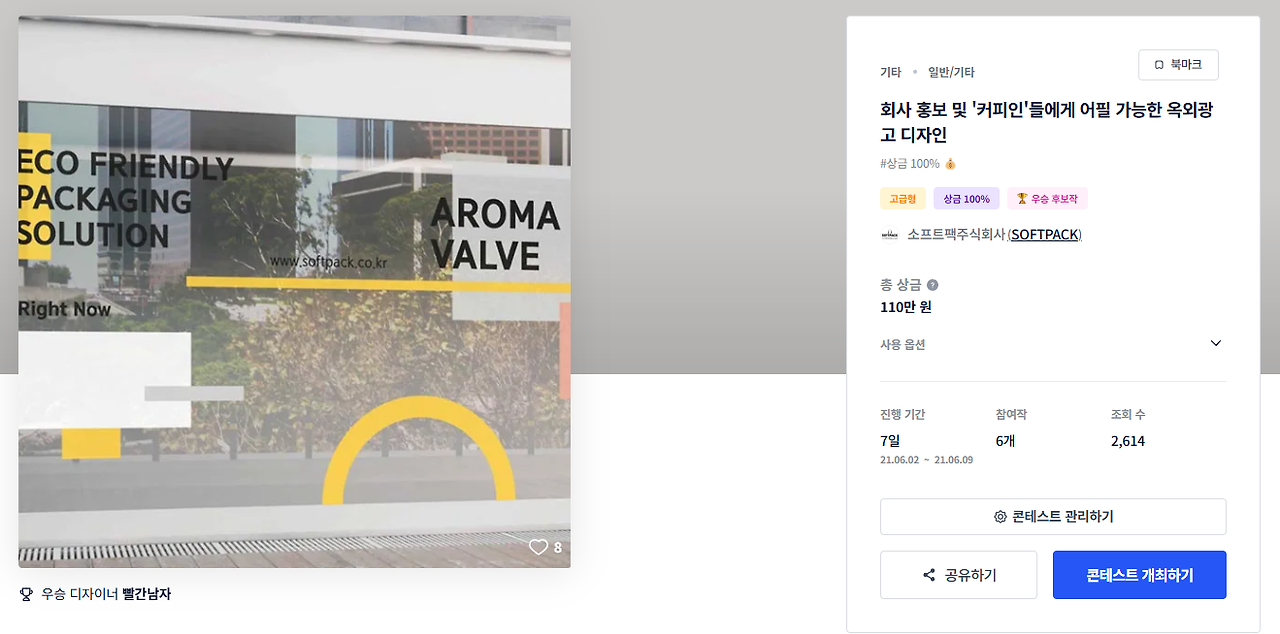
Task: Click the trophy icon next to 우승 디자이너
Action: pyautogui.click(x=27, y=594)
